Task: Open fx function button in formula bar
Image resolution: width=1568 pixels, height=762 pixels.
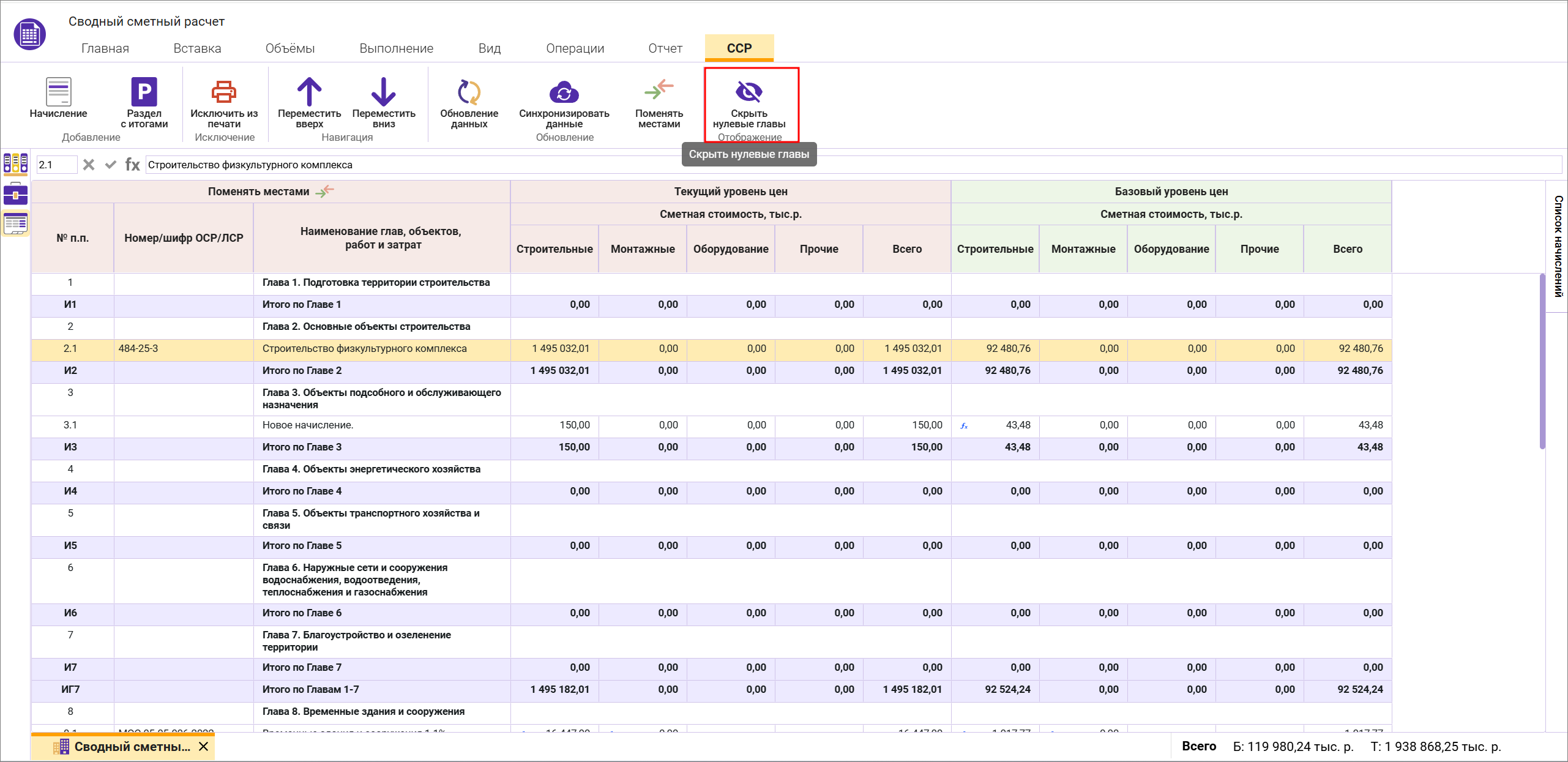Action: tap(132, 165)
